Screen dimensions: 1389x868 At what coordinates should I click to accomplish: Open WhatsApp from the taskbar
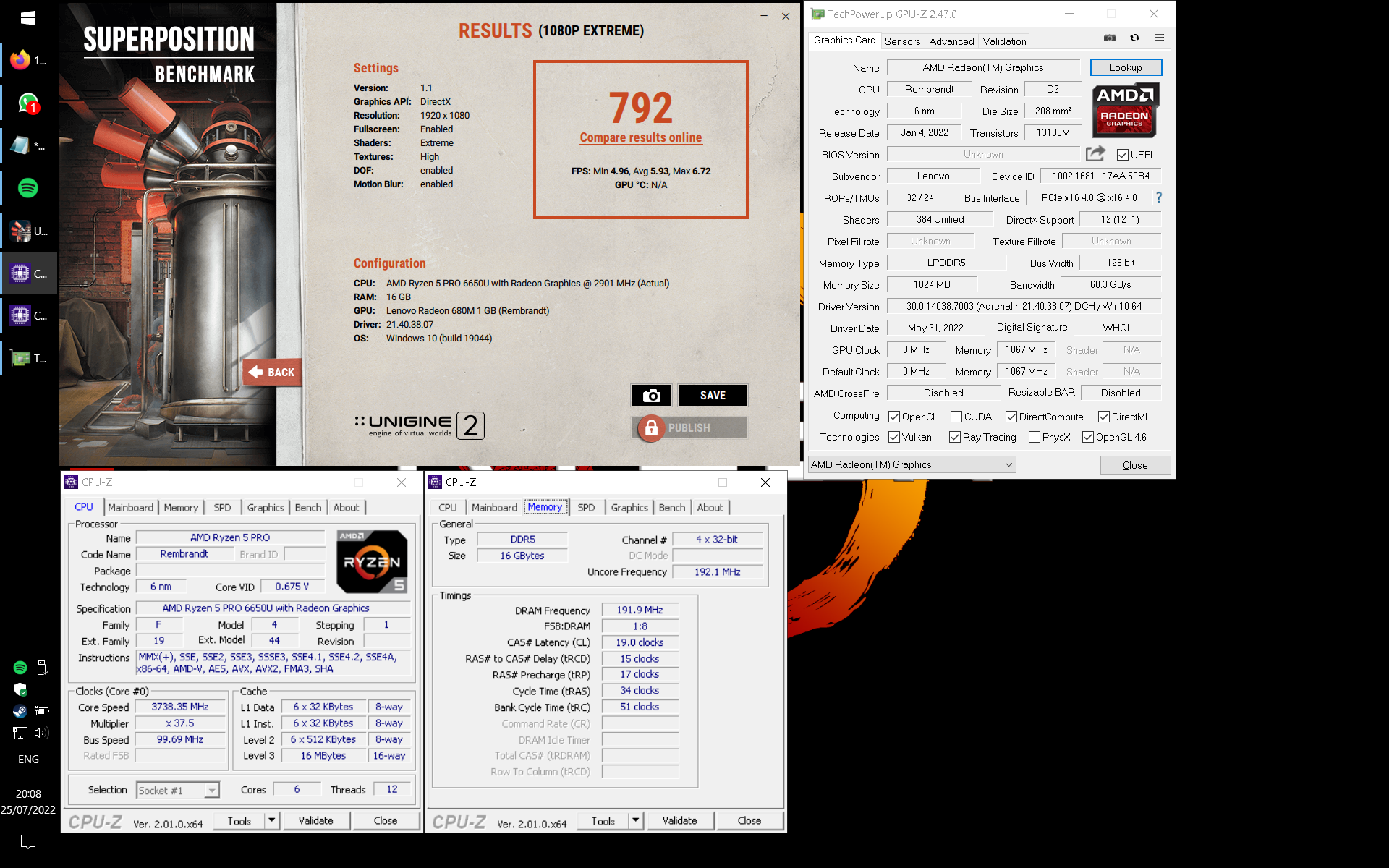coord(27,103)
